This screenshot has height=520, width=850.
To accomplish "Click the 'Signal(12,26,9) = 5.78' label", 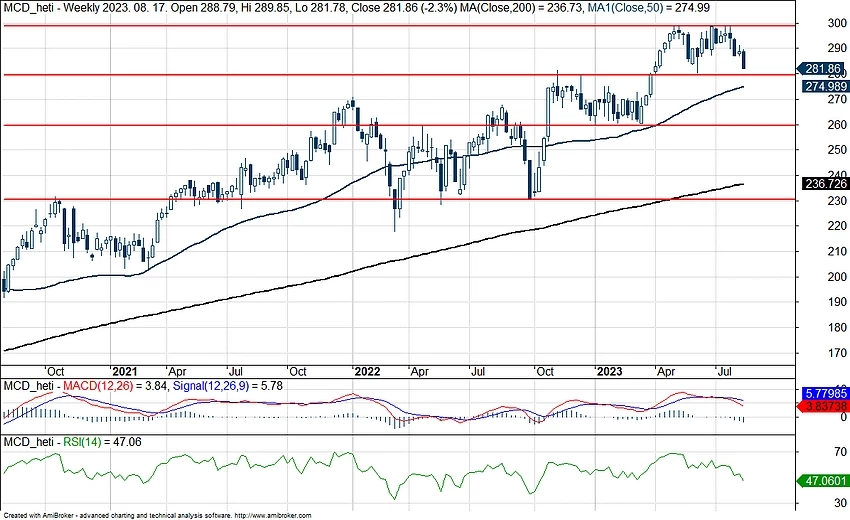I will [228, 386].
